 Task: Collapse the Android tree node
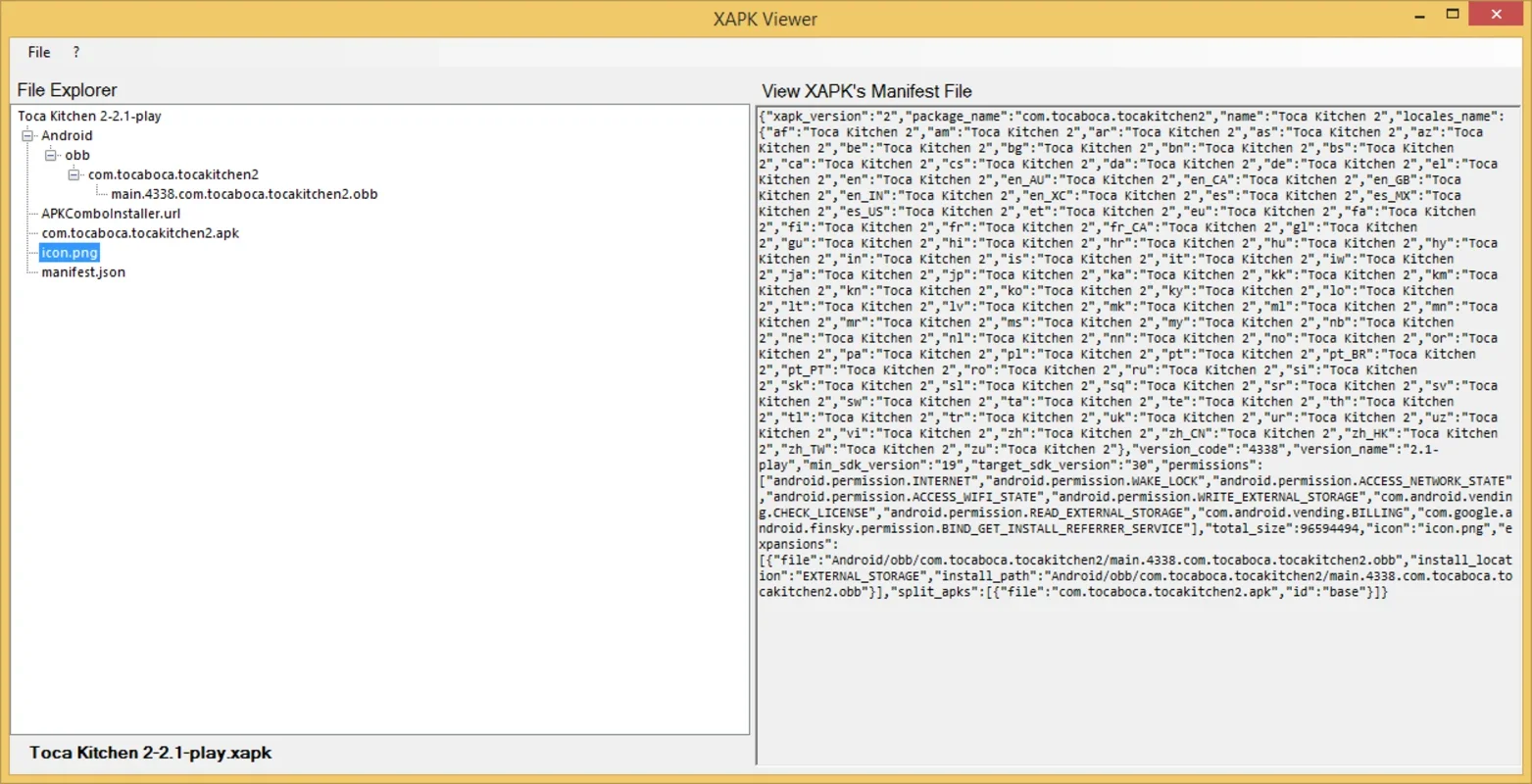[x=27, y=136]
